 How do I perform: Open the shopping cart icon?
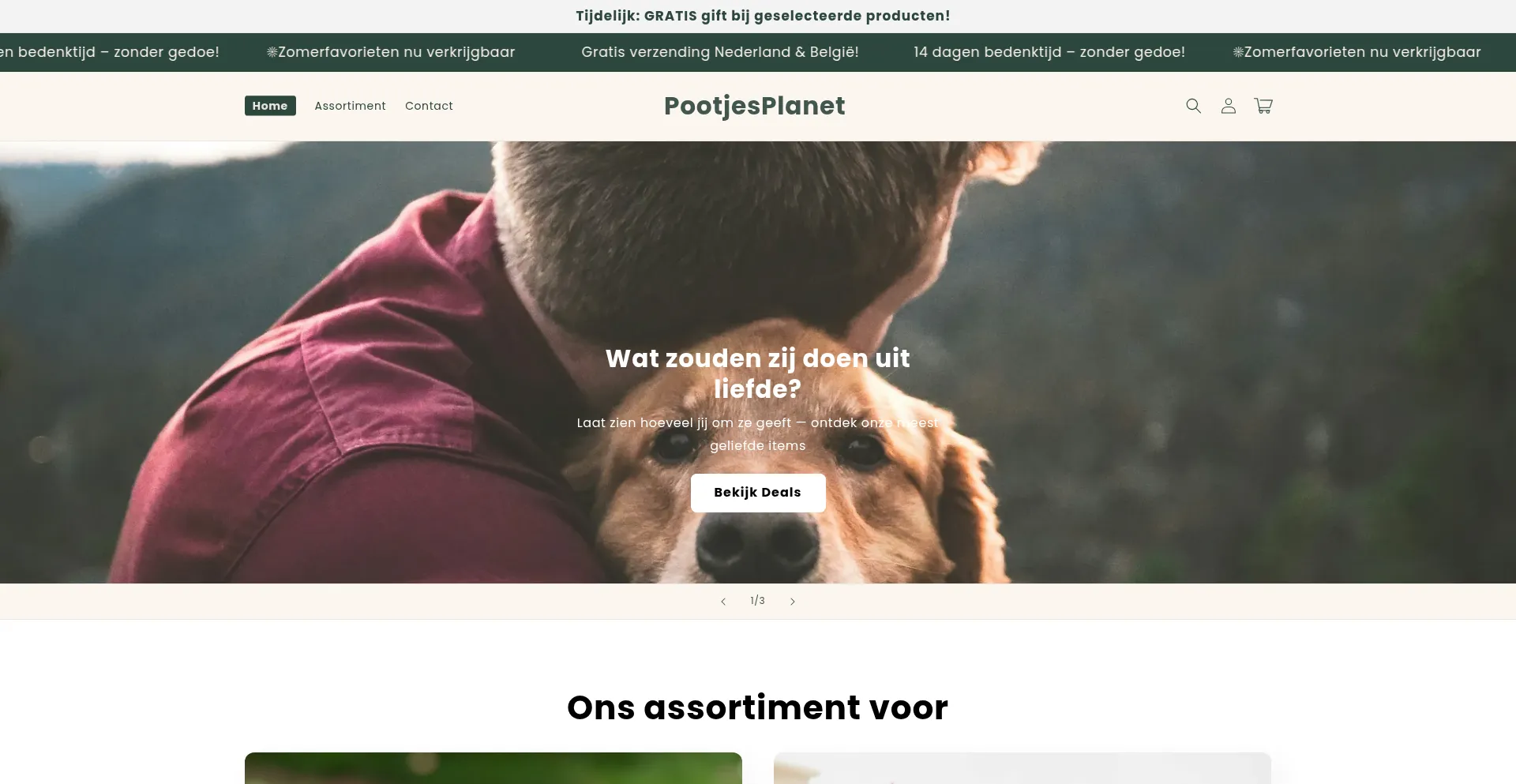[x=1263, y=106]
